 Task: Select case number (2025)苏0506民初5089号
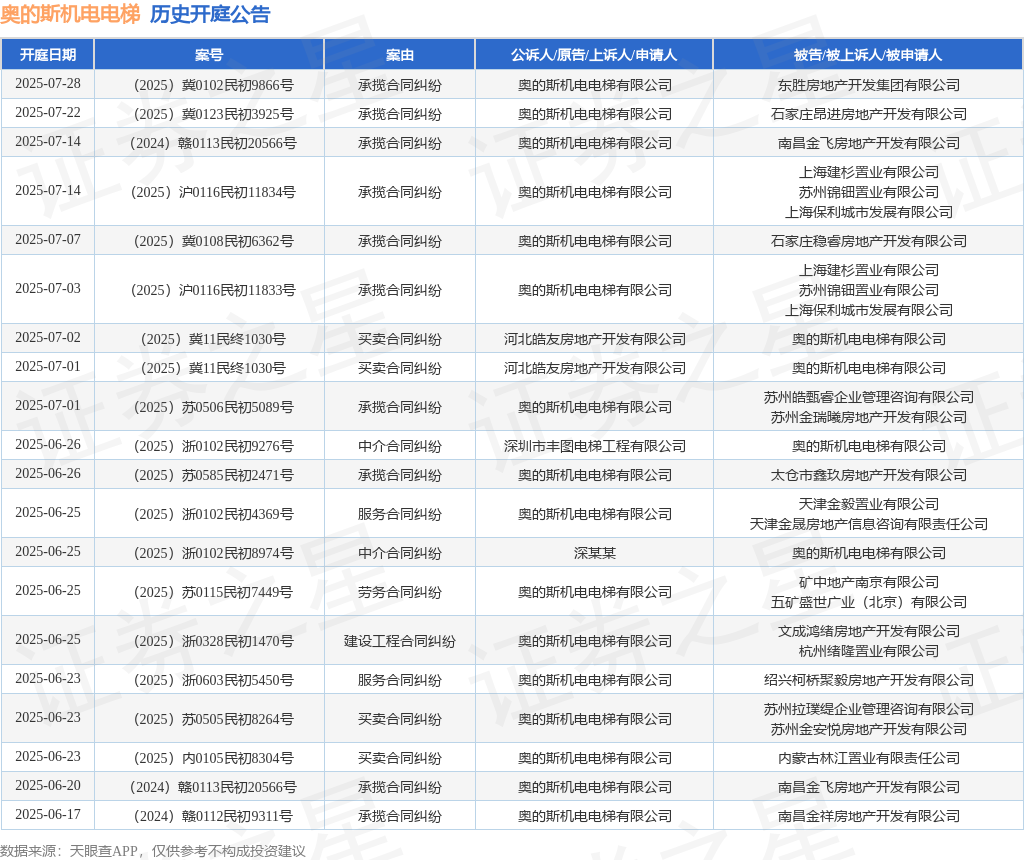coord(213,407)
